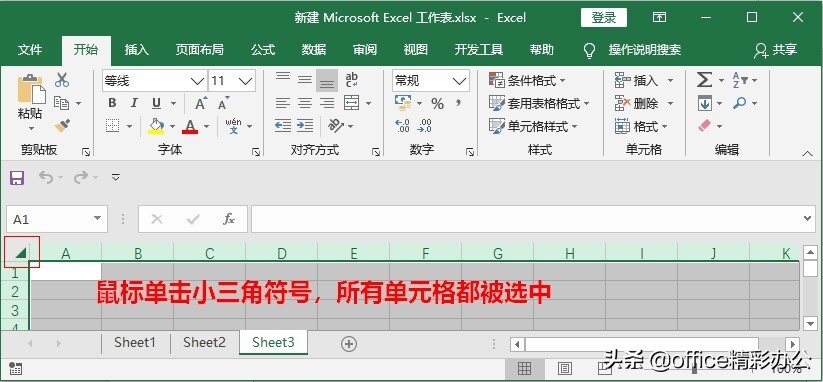Switch to 插入 ribbon tab
This screenshot has width=823, height=382.
(x=137, y=50)
